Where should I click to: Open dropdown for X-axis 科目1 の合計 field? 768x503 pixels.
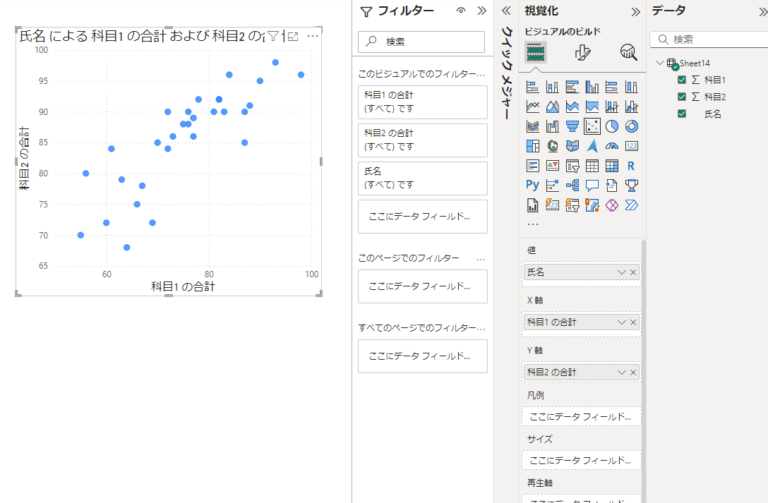pos(622,322)
